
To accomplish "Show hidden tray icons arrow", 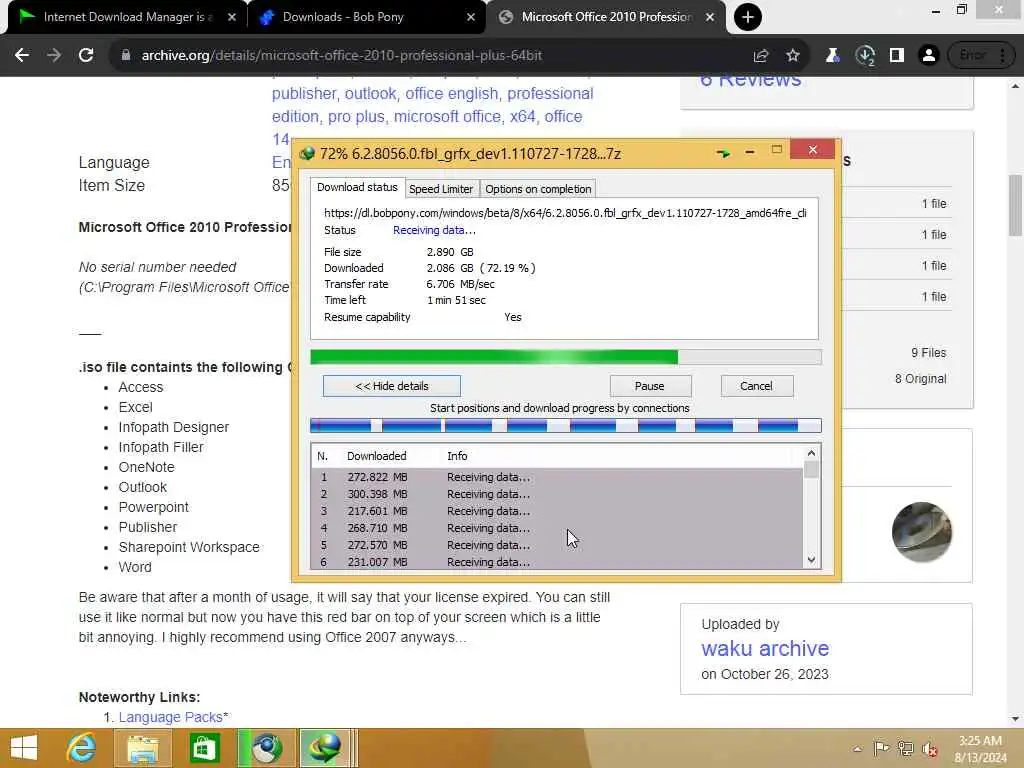I will (x=857, y=749).
